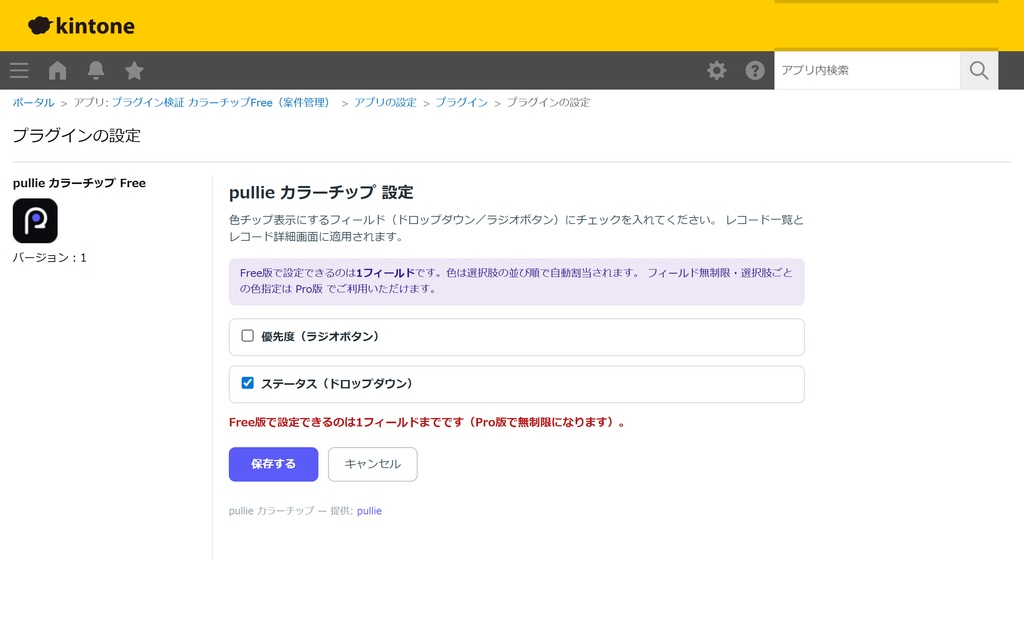The height and width of the screenshot is (640, 1024).
Task: Focus the アプリ内検索 search field
Action: pos(867,70)
